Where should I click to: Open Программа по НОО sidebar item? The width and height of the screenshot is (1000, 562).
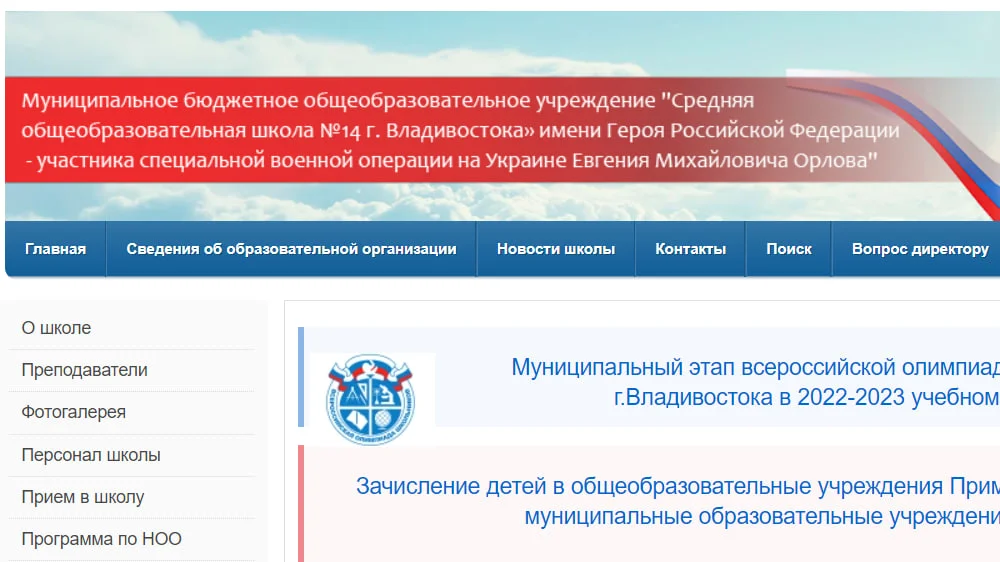tap(101, 539)
